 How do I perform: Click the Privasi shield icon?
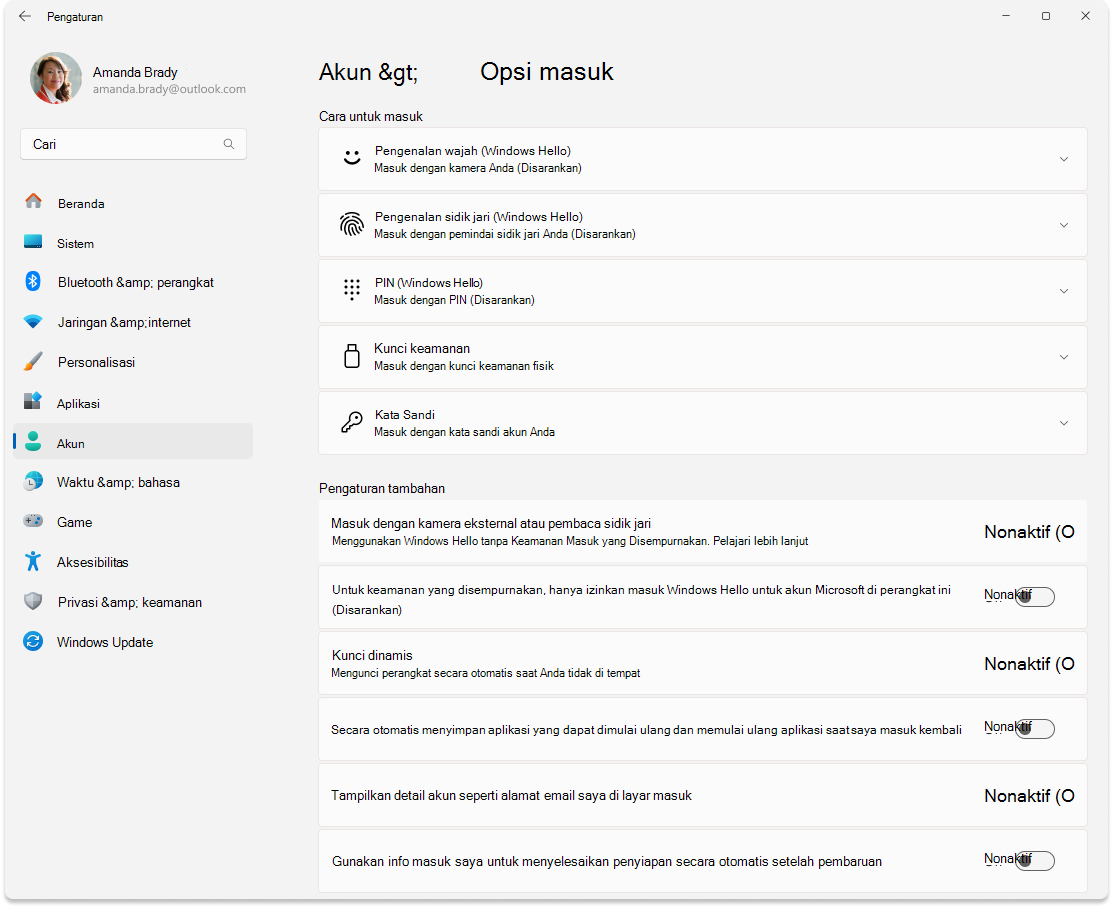pos(33,601)
